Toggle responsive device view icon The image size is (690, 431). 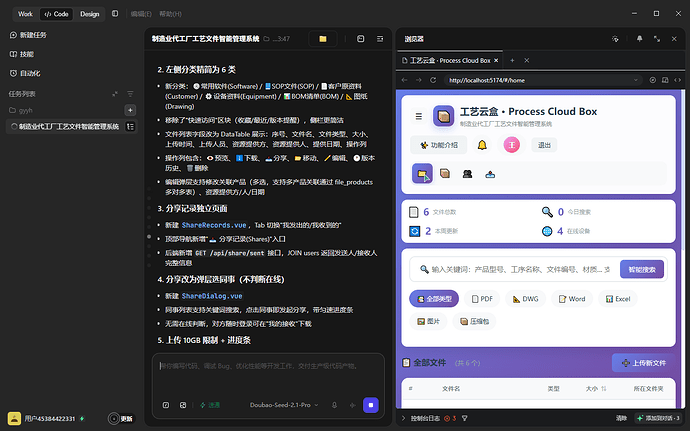pyautogui.click(x=665, y=80)
